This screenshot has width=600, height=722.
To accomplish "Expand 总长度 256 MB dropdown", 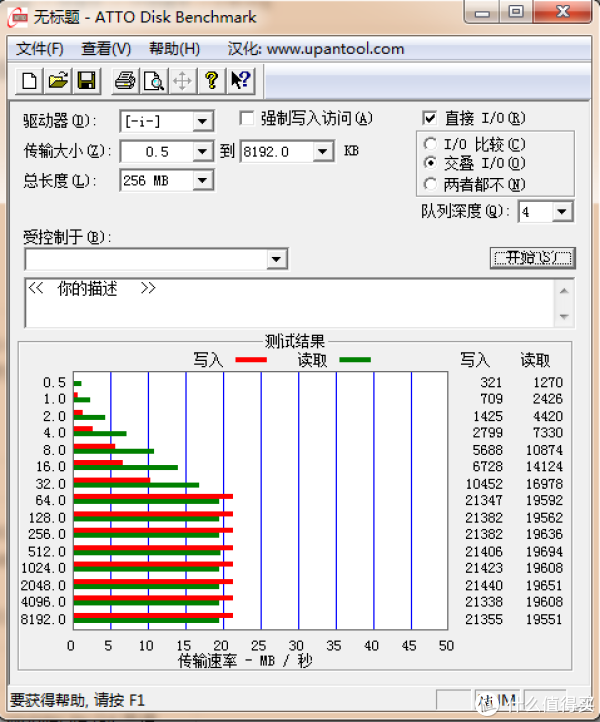I will (x=202, y=180).
